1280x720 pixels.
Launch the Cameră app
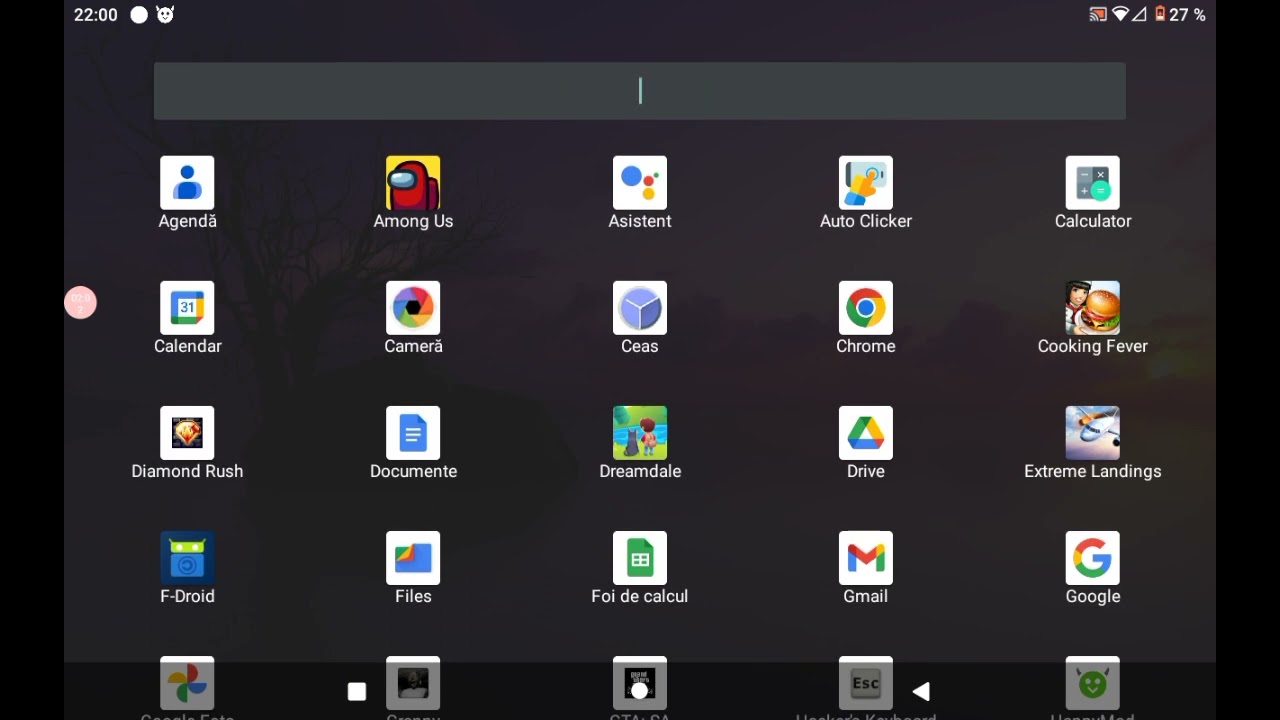click(x=413, y=308)
